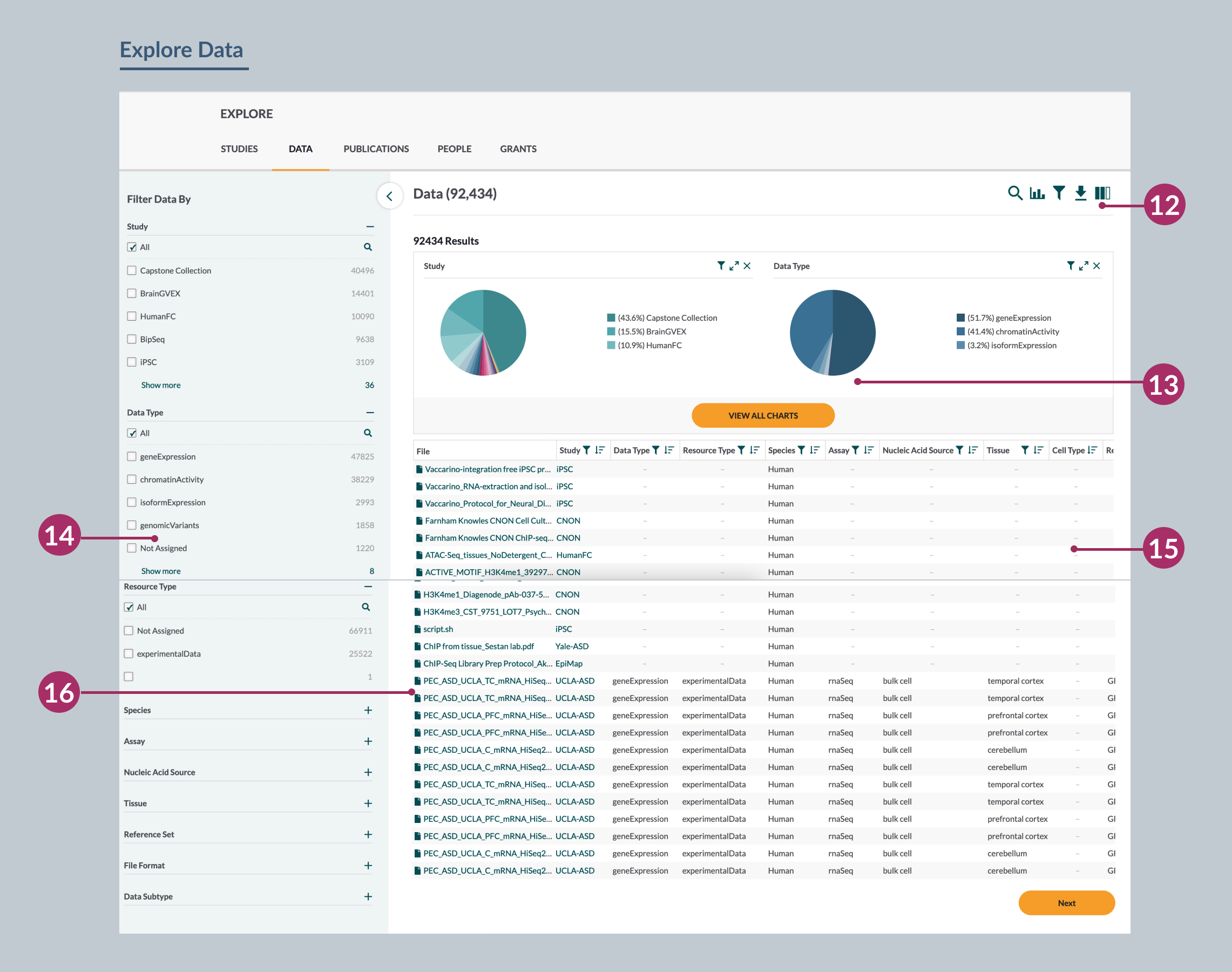Image resolution: width=1232 pixels, height=972 pixels.
Task: Click Capstone Collection legend color swatch
Action: pos(611,318)
